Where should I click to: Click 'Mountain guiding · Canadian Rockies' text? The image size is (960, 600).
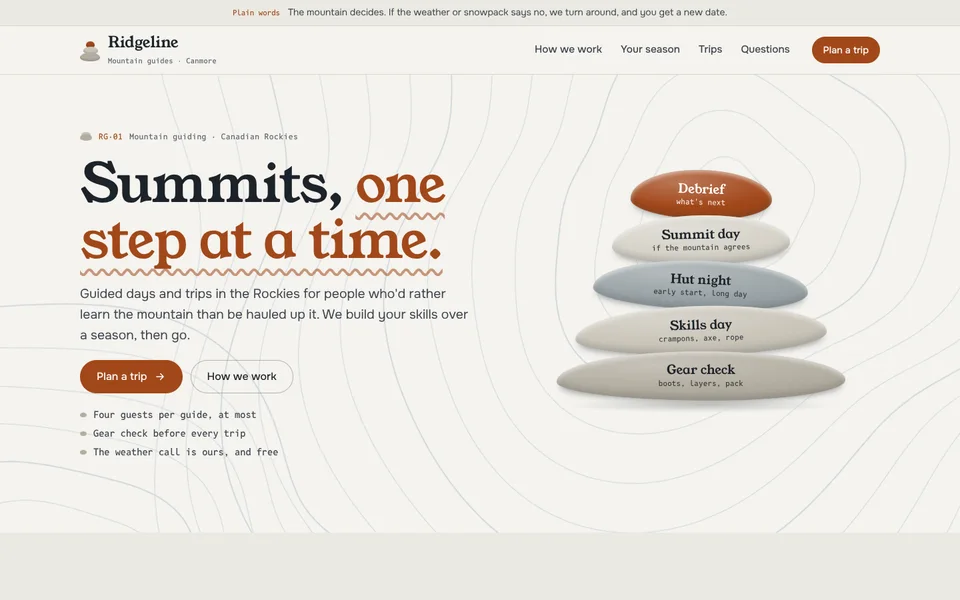tap(213, 137)
